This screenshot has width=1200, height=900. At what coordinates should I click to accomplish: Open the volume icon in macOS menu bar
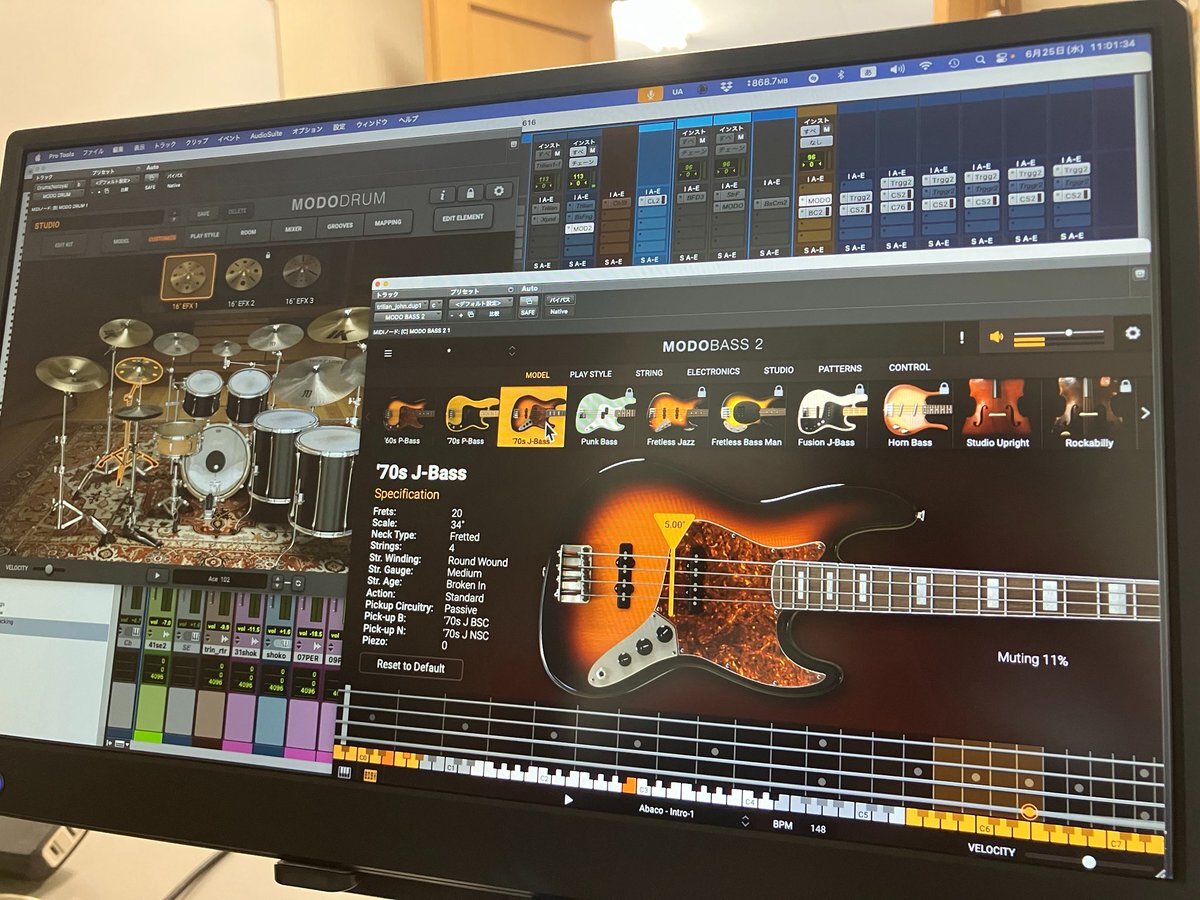click(x=897, y=68)
